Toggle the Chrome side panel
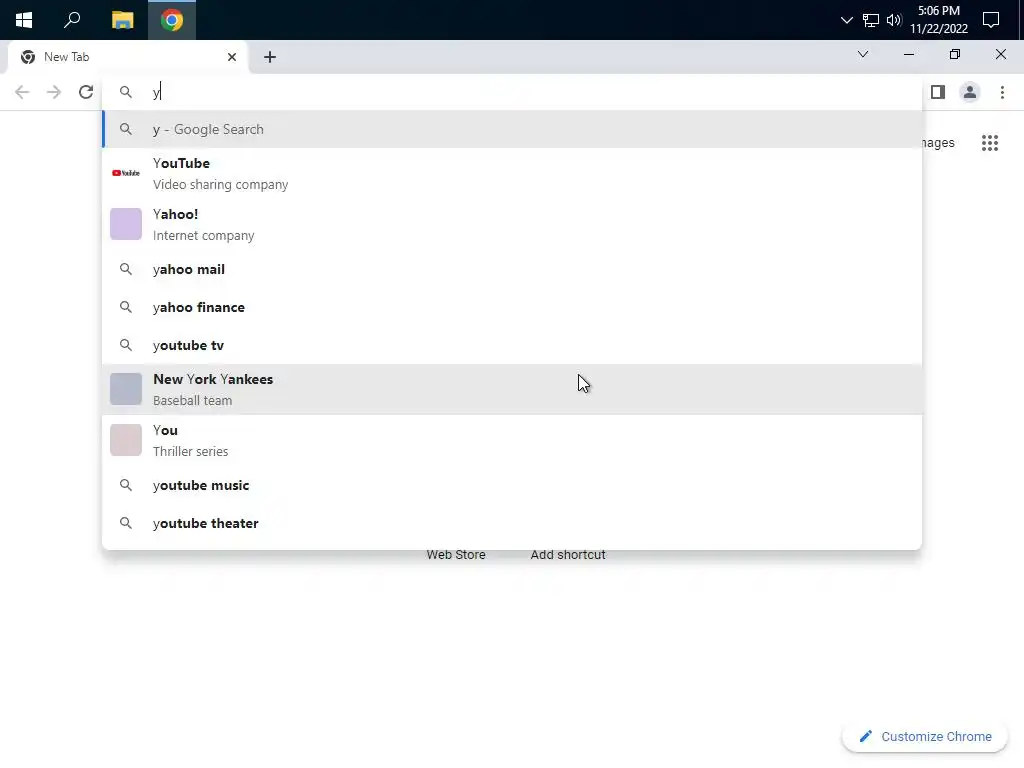1024x768 pixels. pos(938,92)
